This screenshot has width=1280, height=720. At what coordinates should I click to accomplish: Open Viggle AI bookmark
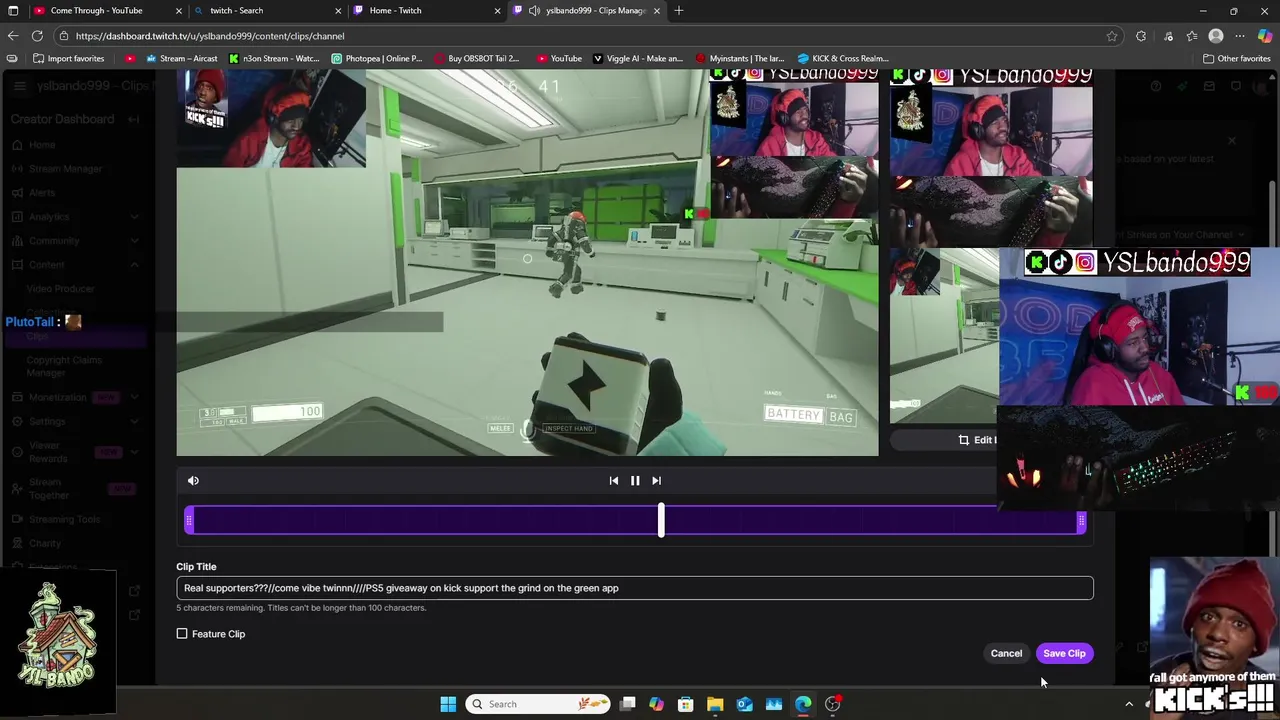(638, 58)
